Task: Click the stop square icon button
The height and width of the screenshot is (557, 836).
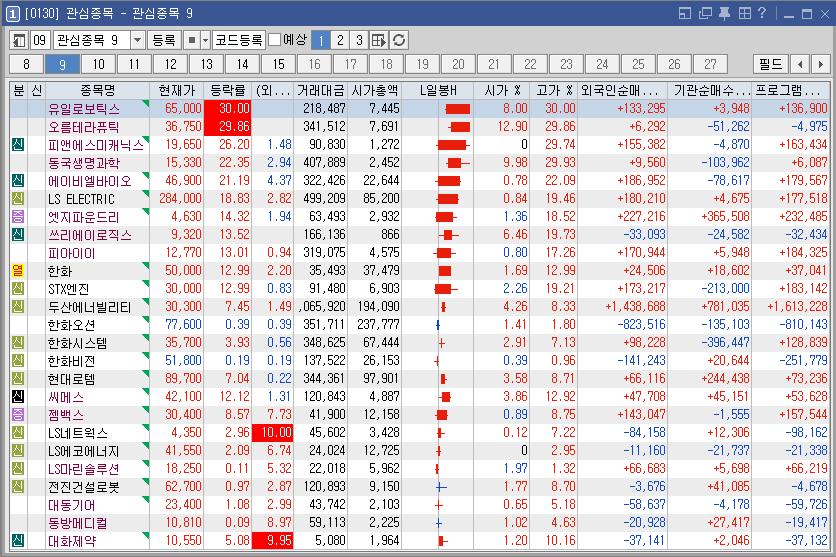Action: pos(192,40)
